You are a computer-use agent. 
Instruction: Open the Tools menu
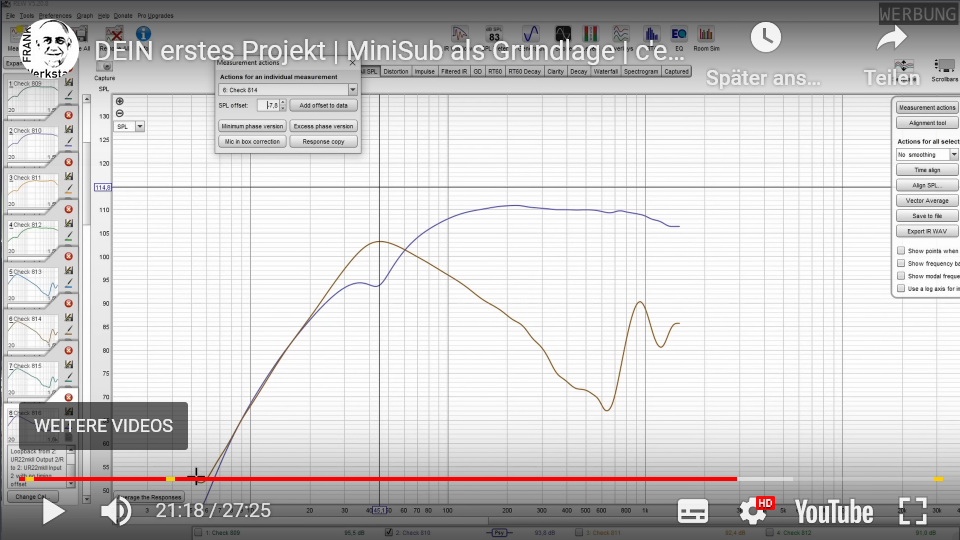[27, 15]
